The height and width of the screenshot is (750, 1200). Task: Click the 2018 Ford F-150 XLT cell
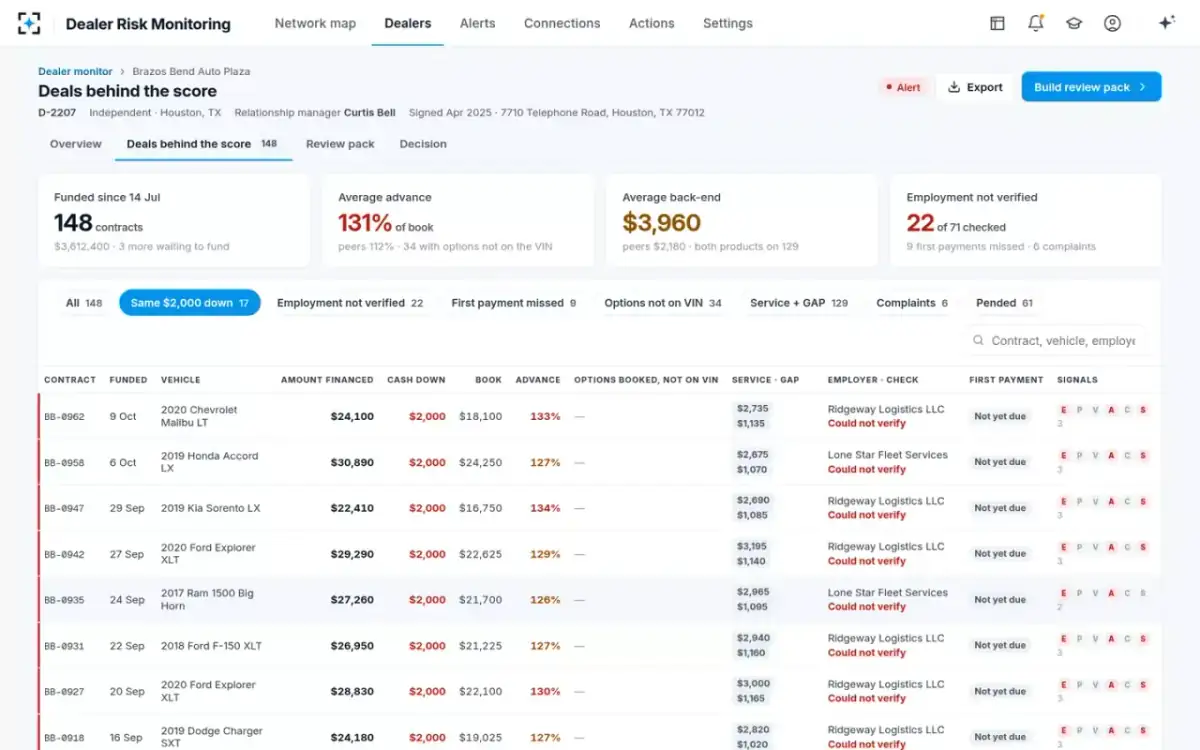(211, 646)
